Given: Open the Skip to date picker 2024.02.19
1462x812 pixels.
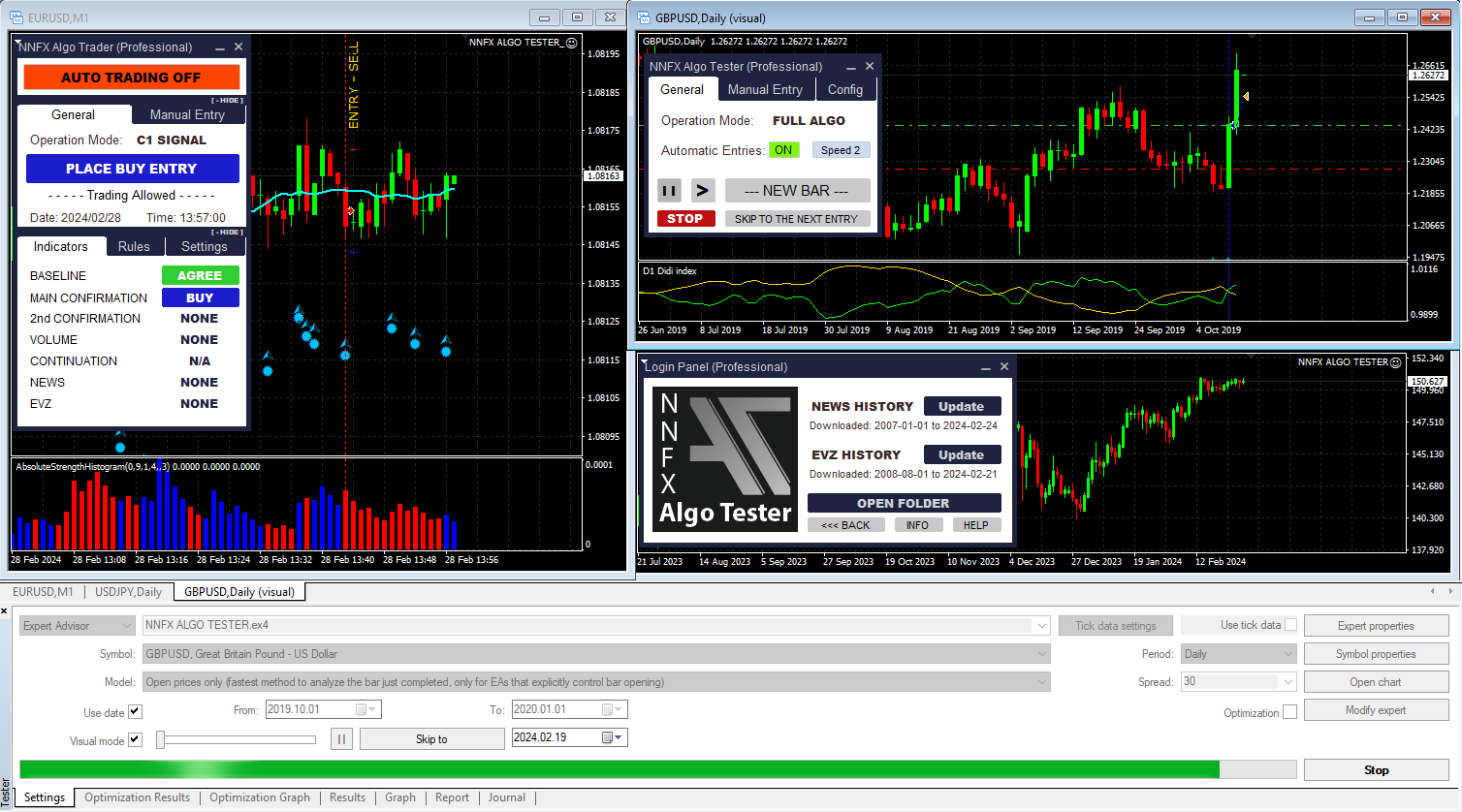Looking at the screenshot, I should coord(613,738).
